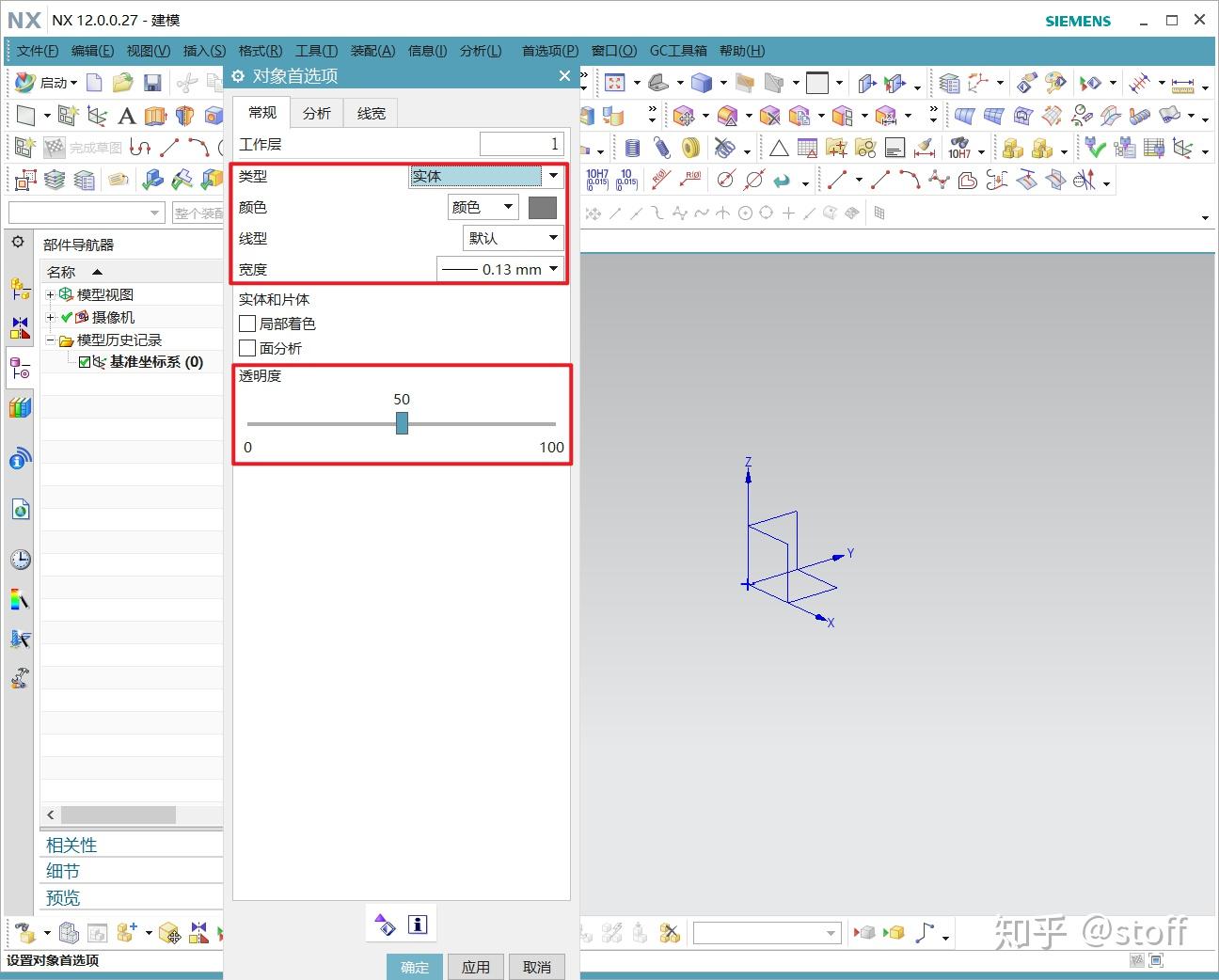The image size is (1219, 980).
Task: Select the measure distance ruler icon
Action: point(1182,85)
